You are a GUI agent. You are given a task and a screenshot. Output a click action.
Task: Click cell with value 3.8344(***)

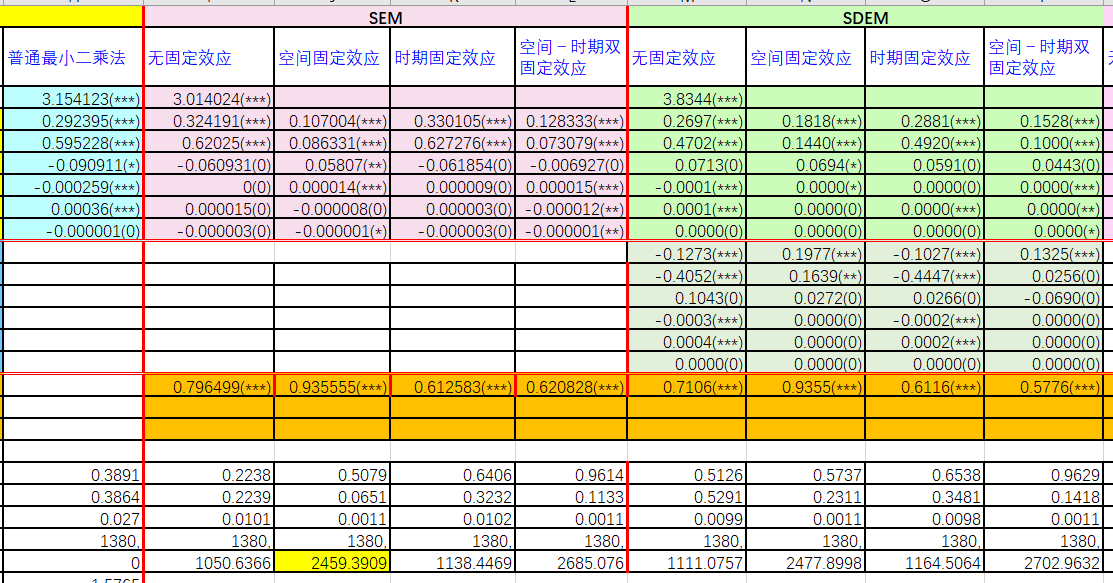687,99
